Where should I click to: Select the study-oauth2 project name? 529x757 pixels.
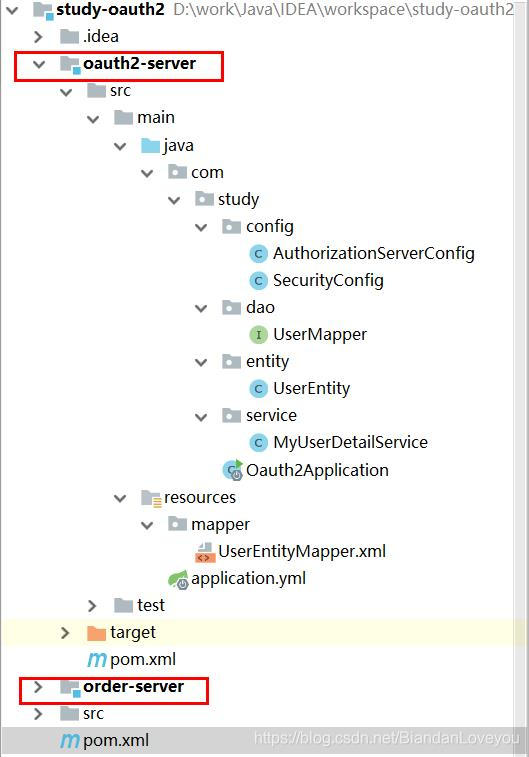[x=110, y=9]
